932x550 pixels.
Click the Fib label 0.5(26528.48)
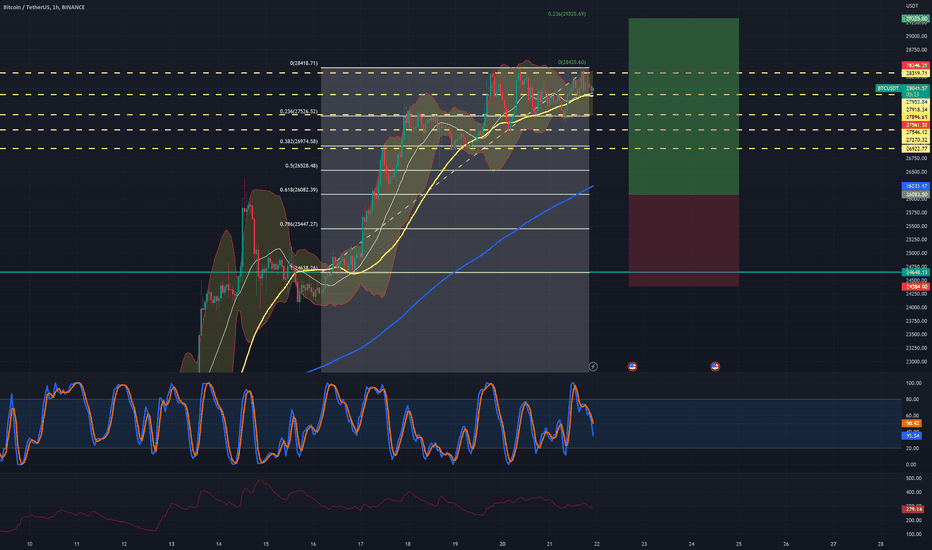[301, 166]
